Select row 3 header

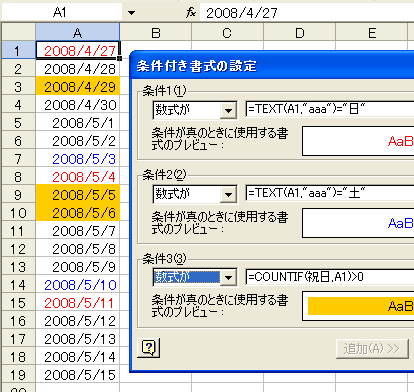19,87
